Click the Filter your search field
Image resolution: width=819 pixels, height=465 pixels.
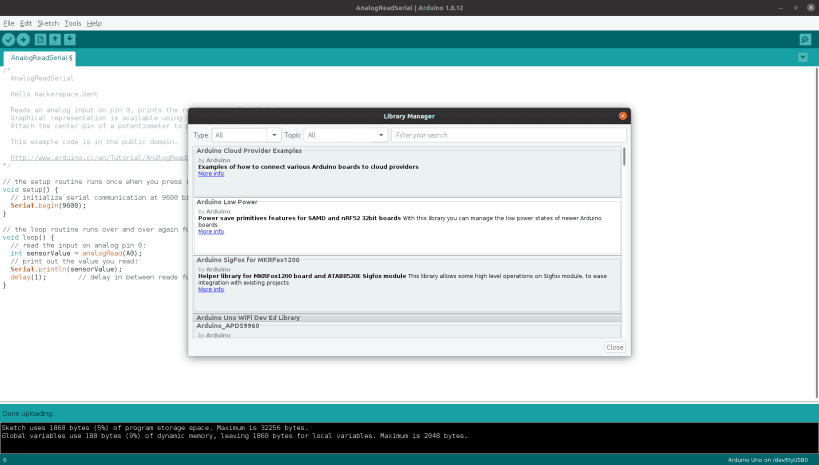509,135
